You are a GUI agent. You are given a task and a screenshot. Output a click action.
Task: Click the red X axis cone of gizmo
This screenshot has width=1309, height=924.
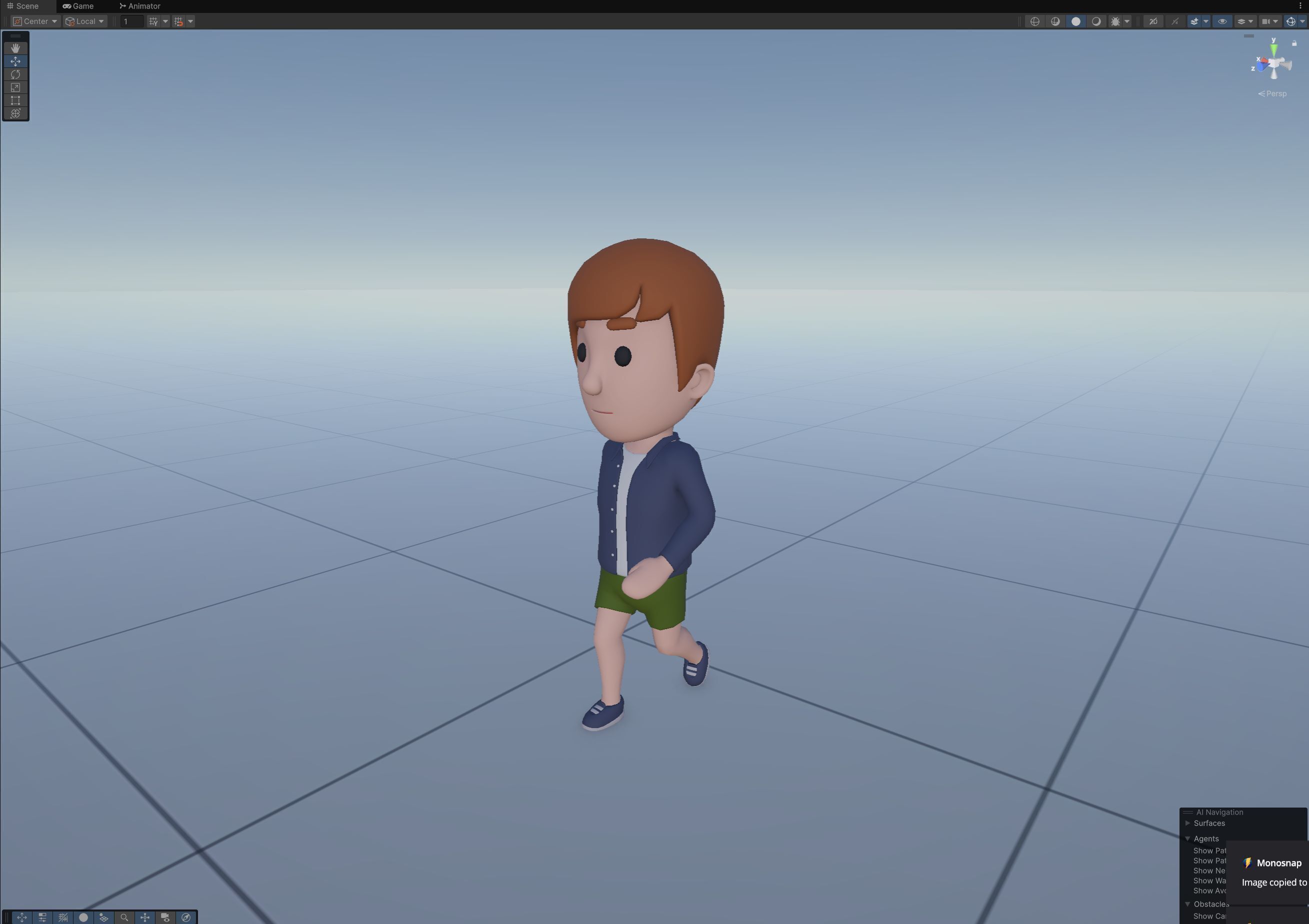click(x=1263, y=61)
